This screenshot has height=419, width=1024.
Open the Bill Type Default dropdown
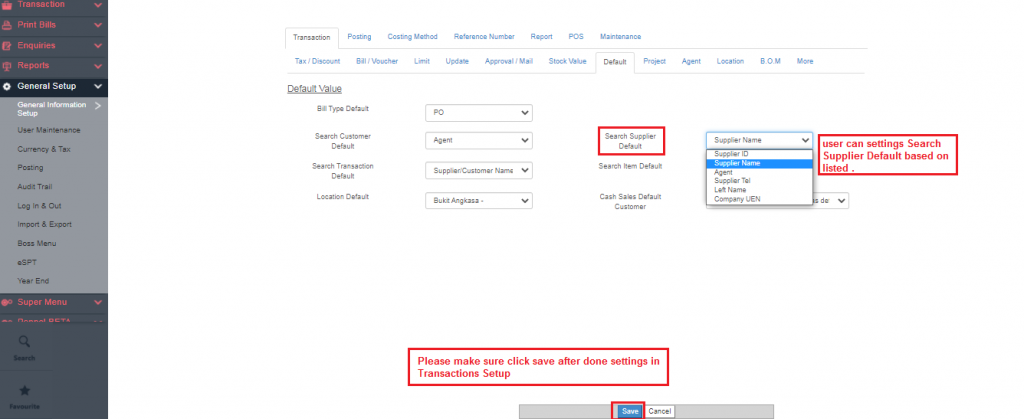478,113
